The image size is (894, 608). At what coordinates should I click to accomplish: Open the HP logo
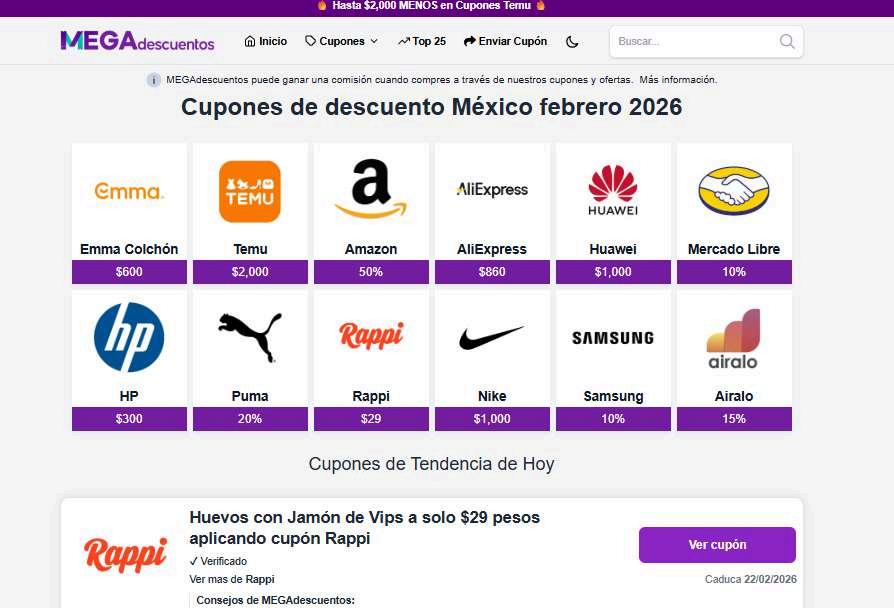pos(129,337)
